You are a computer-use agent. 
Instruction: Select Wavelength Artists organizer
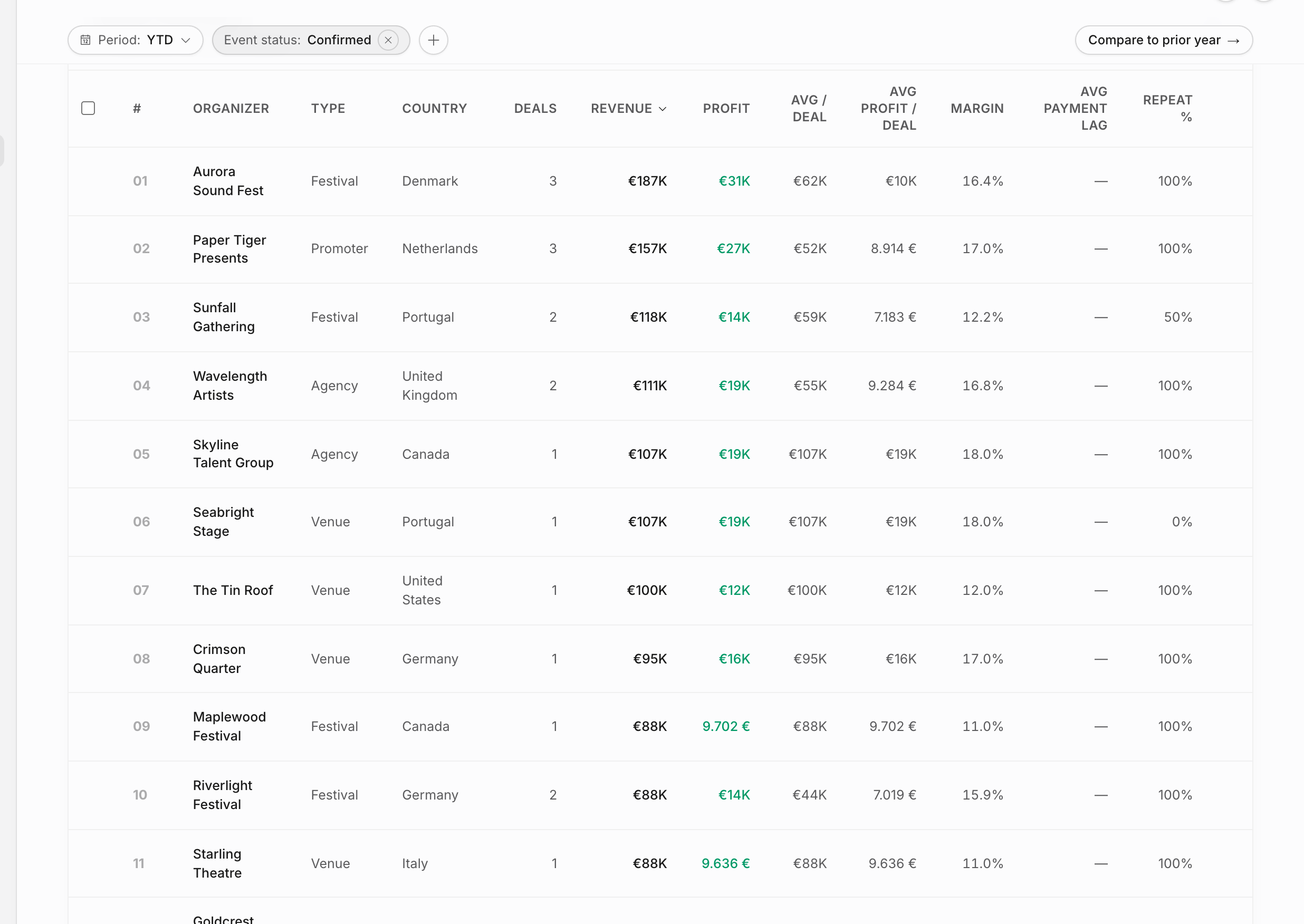click(230, 385)
